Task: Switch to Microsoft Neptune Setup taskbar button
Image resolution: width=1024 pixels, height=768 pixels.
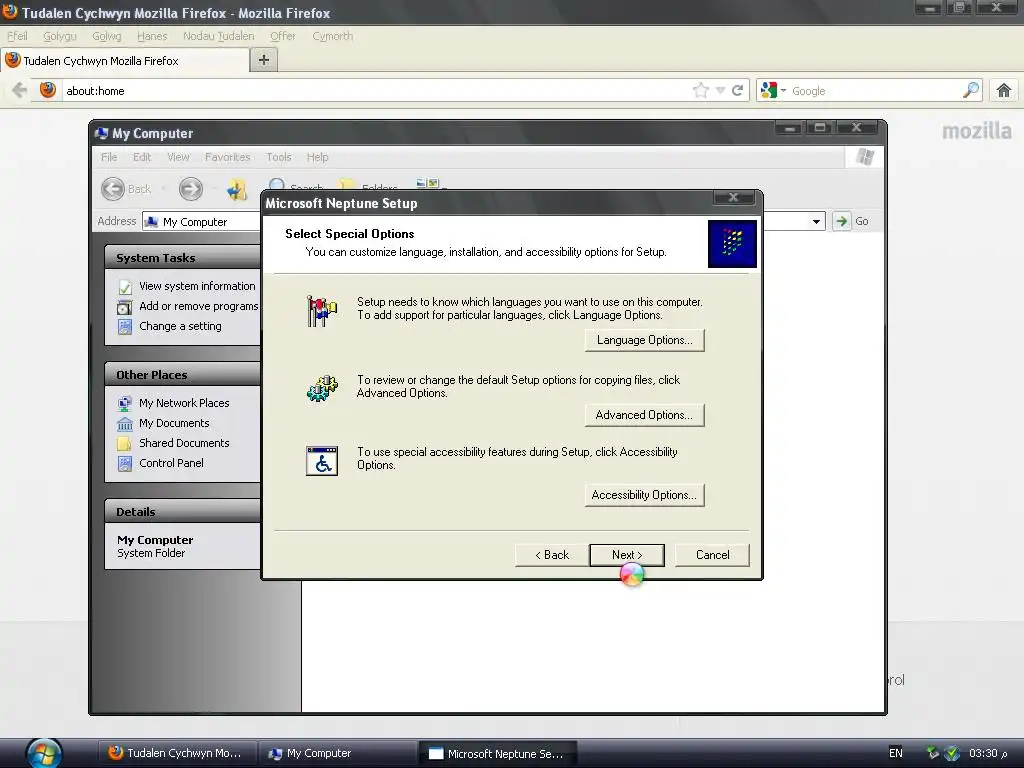Action: click(497, 753)
